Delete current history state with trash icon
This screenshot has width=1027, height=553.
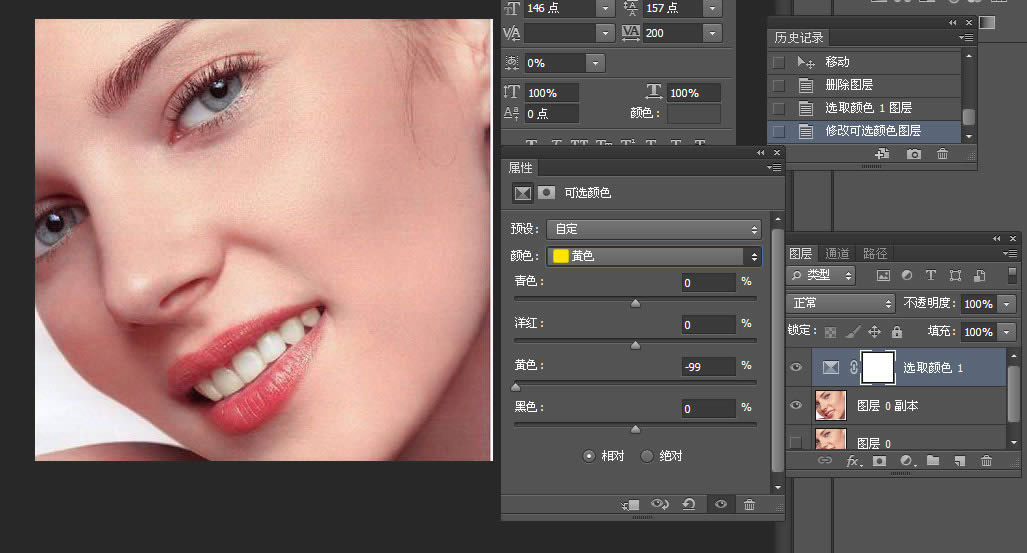point(943,154)
